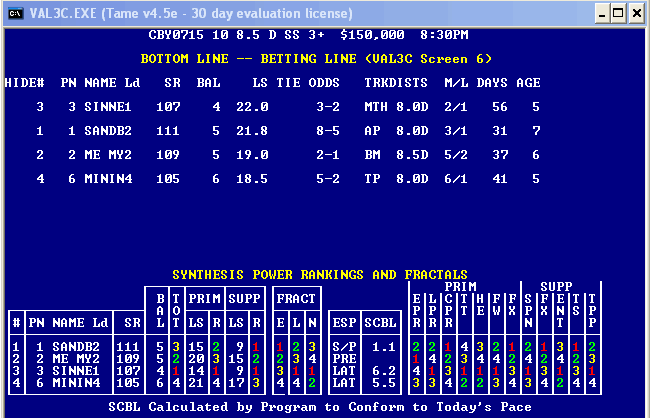Click the PRE value in ESP column
The image size is (650, 418).
point(344,359)
